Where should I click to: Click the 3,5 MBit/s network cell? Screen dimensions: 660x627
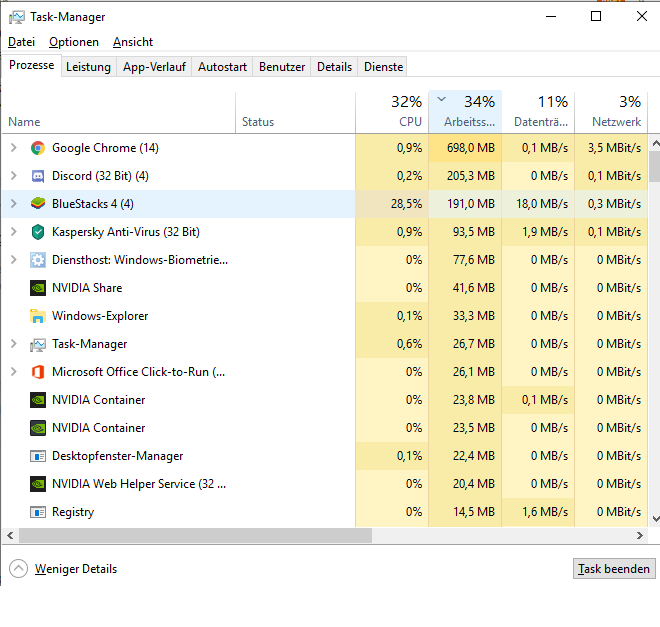pyautogui.click(x=611, y=148)
